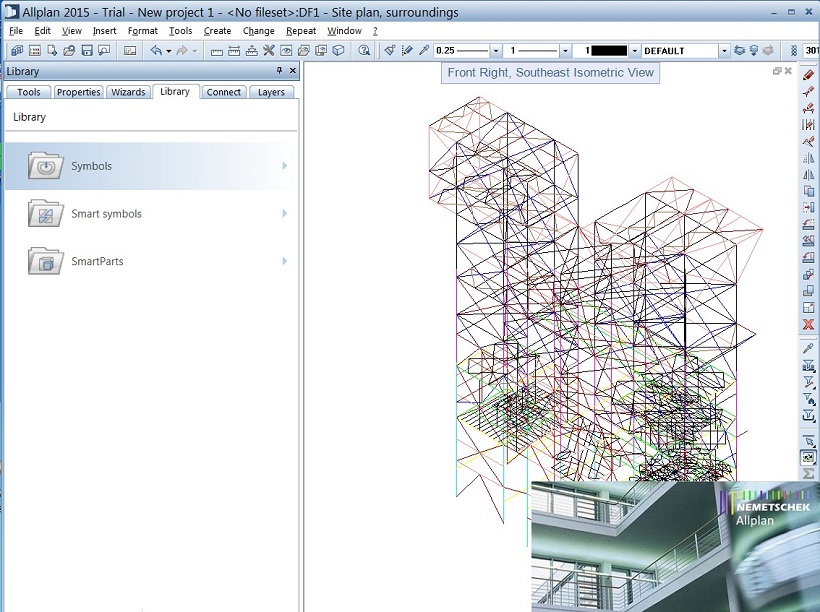Open the Symbols library folder

151,166
